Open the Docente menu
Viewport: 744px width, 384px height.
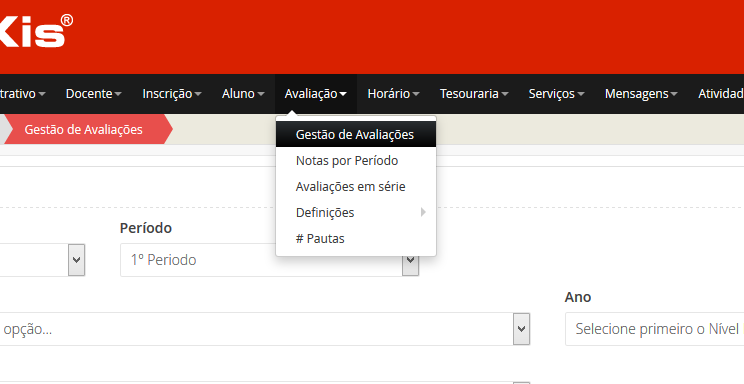(93, 94)
